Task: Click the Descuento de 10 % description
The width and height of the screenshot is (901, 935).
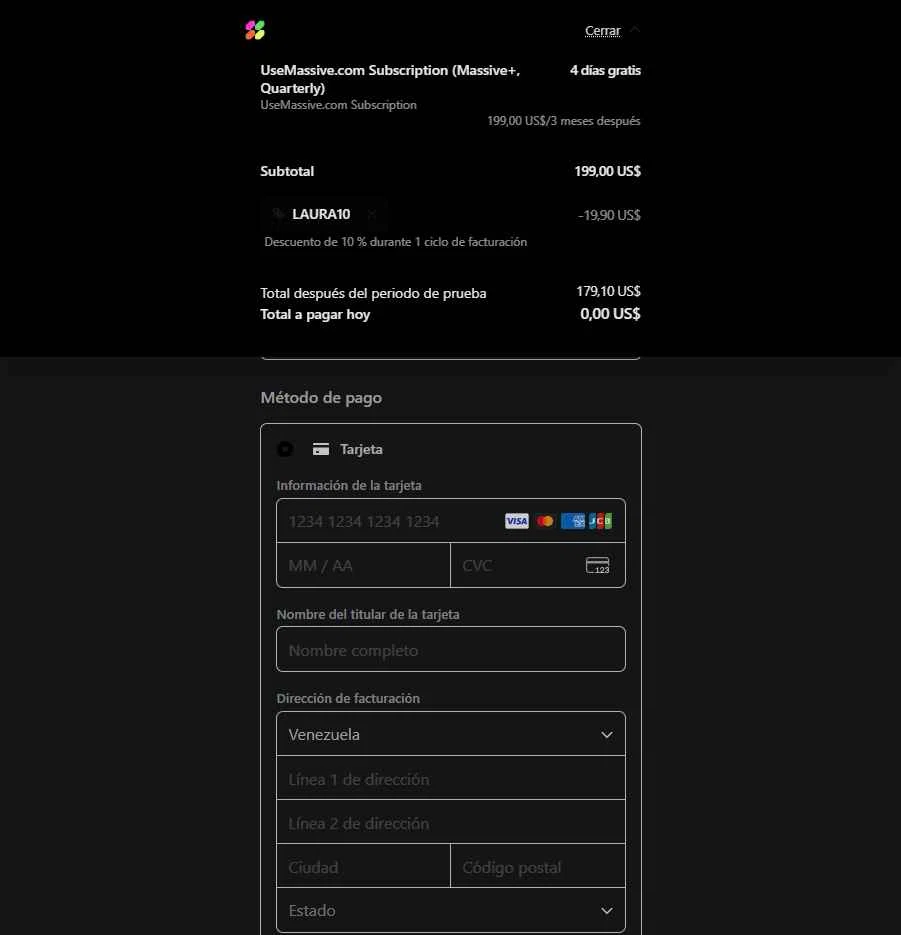Action: tap(395, 242)
